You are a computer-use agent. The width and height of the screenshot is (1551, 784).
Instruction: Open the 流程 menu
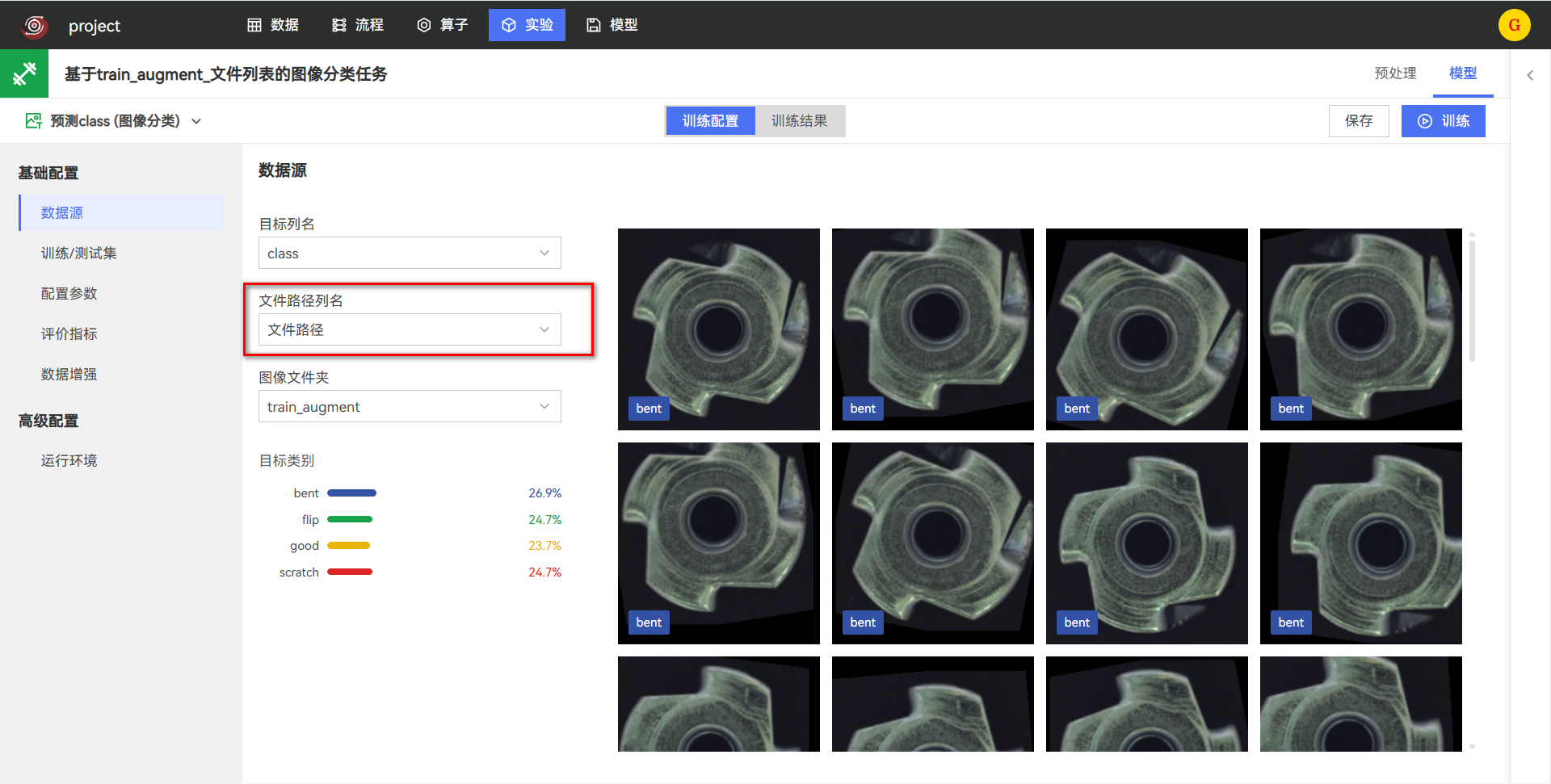tap(358, 25)
